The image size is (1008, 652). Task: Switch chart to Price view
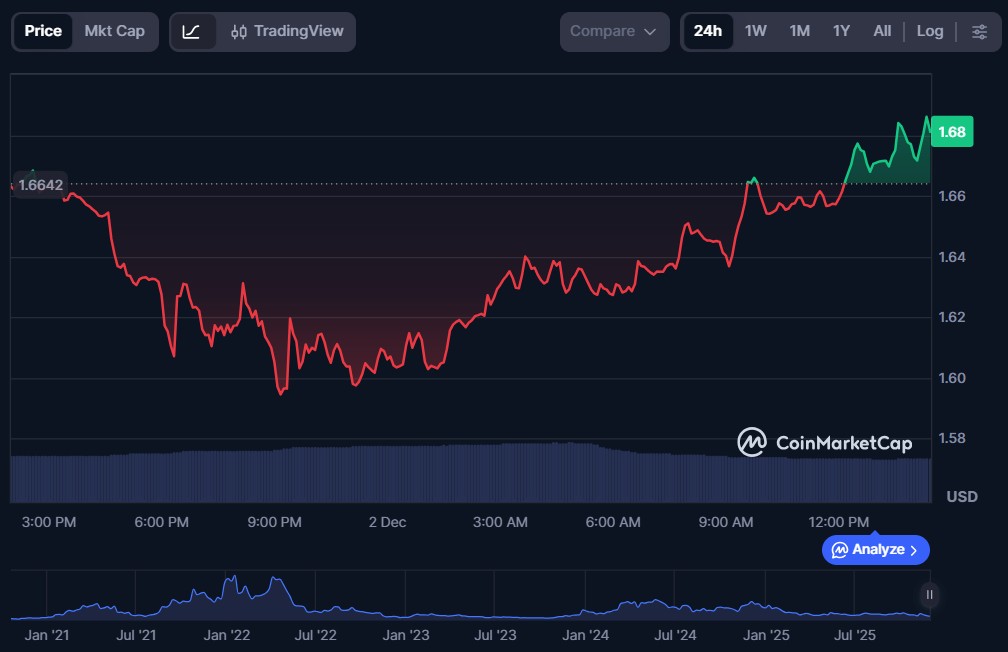(43, 31)
